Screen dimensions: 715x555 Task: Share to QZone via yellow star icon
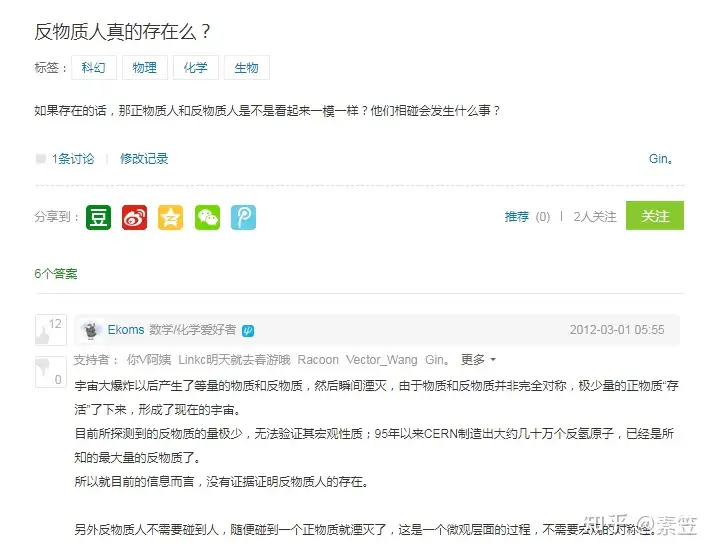click(x=171, y=217)
